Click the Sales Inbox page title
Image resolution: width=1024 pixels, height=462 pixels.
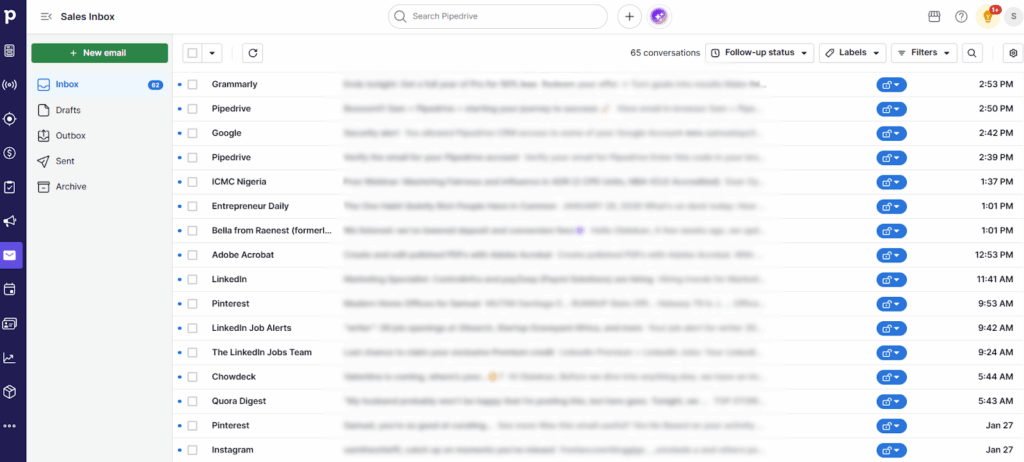pos(88,17)
